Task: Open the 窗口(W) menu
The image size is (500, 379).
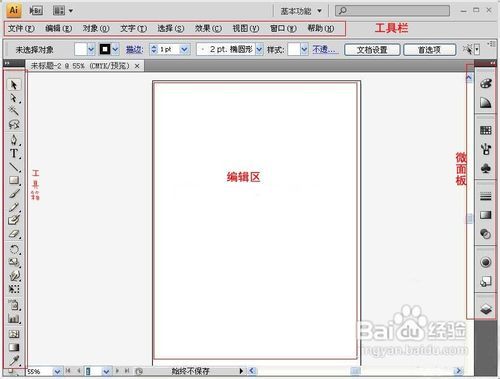Action: 283,29
